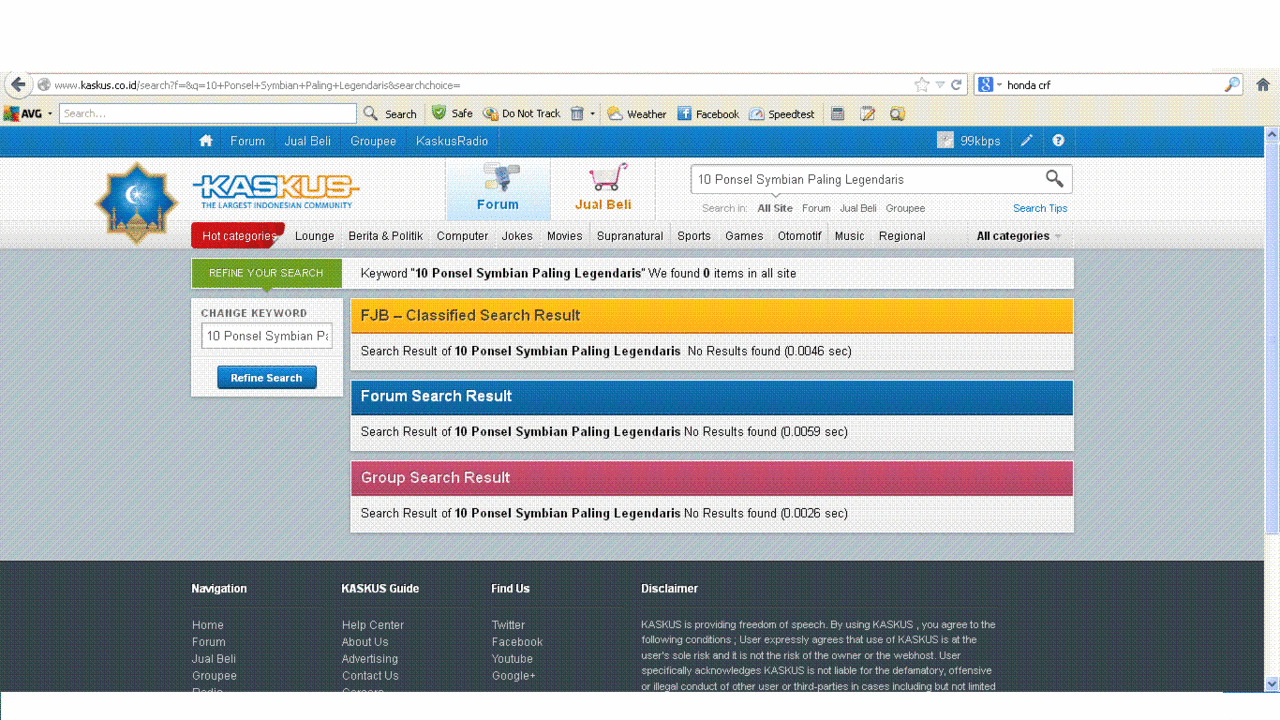Image resolution: width=1280 pixels, height=720 pixels.
Task: Open the AVG toolbar logo menu
Action: coord(27,114)
